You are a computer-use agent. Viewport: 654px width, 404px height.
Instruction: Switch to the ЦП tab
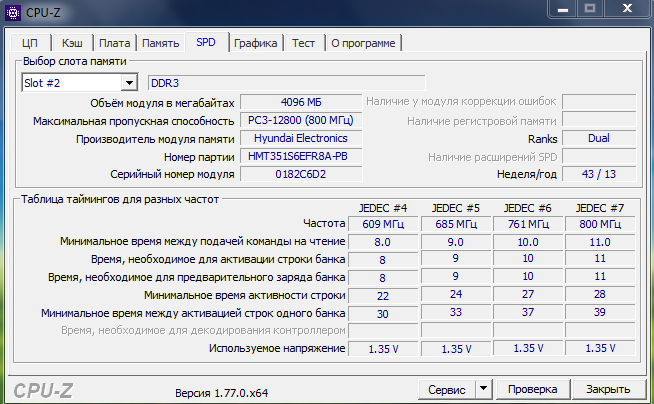[29, 43]
